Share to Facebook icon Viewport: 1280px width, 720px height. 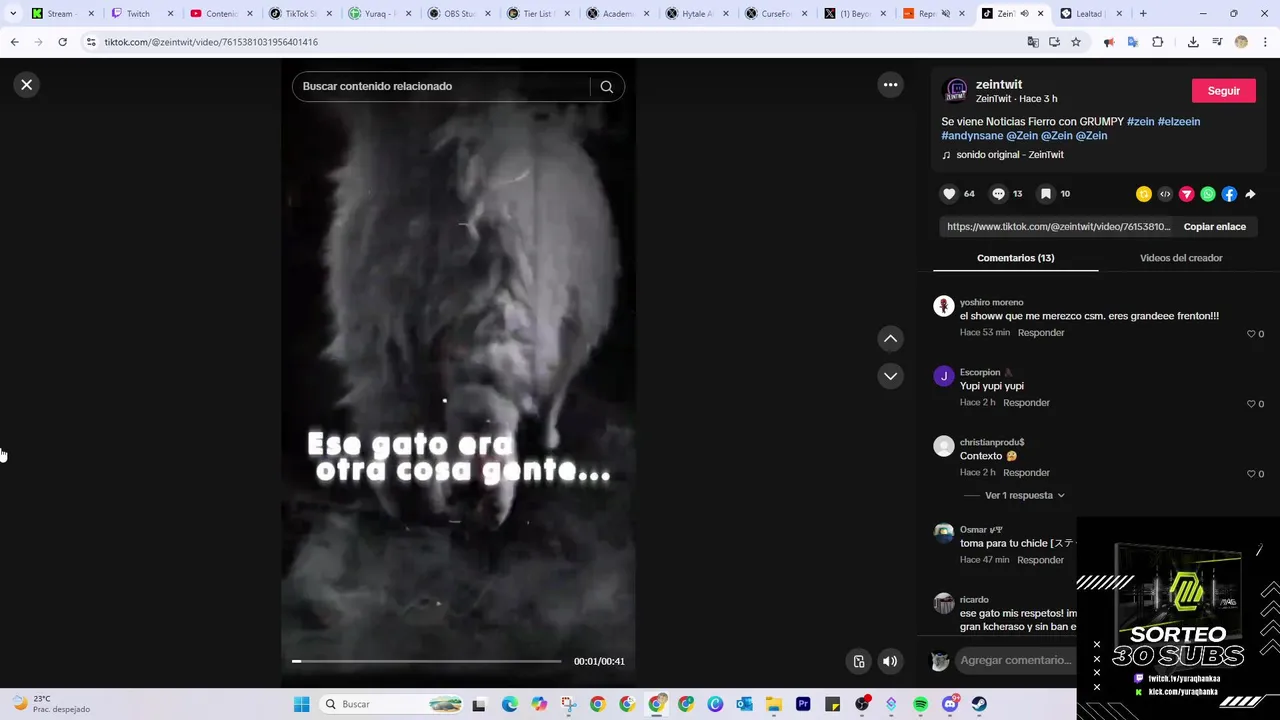(1229, 194)
